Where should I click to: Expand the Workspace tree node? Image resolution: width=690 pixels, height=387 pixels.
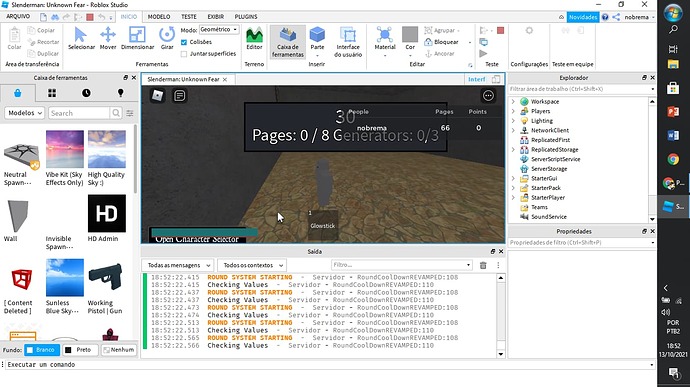pos(513,101)
